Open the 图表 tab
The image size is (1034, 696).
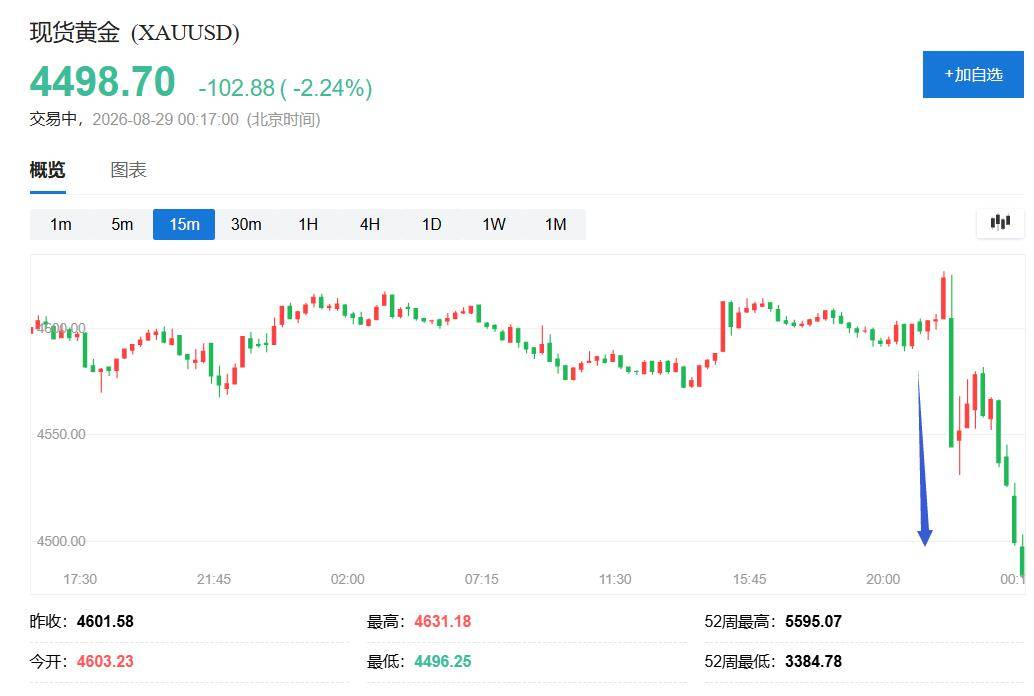(129, 170)
